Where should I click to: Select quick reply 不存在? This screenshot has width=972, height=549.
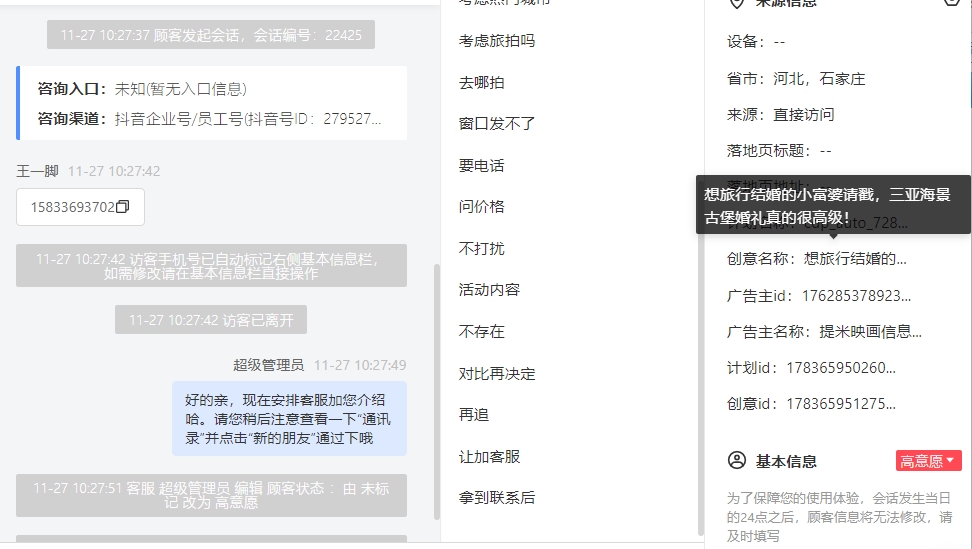[482, 332]
